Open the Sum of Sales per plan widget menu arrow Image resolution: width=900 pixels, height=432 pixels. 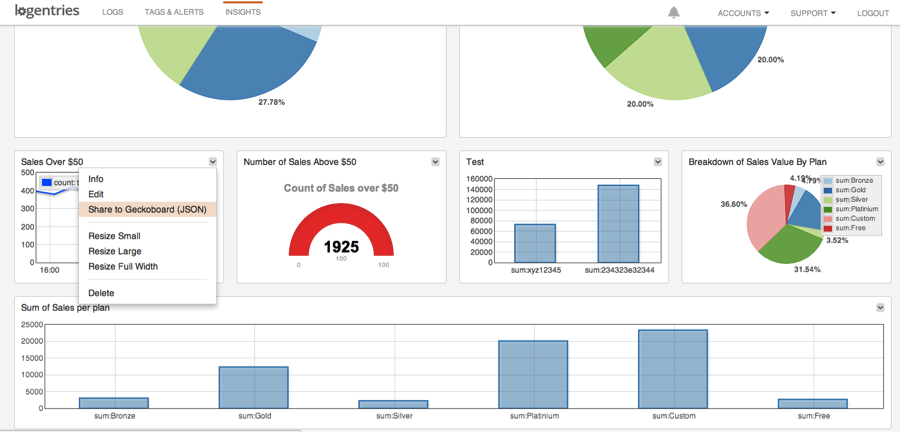880,308
